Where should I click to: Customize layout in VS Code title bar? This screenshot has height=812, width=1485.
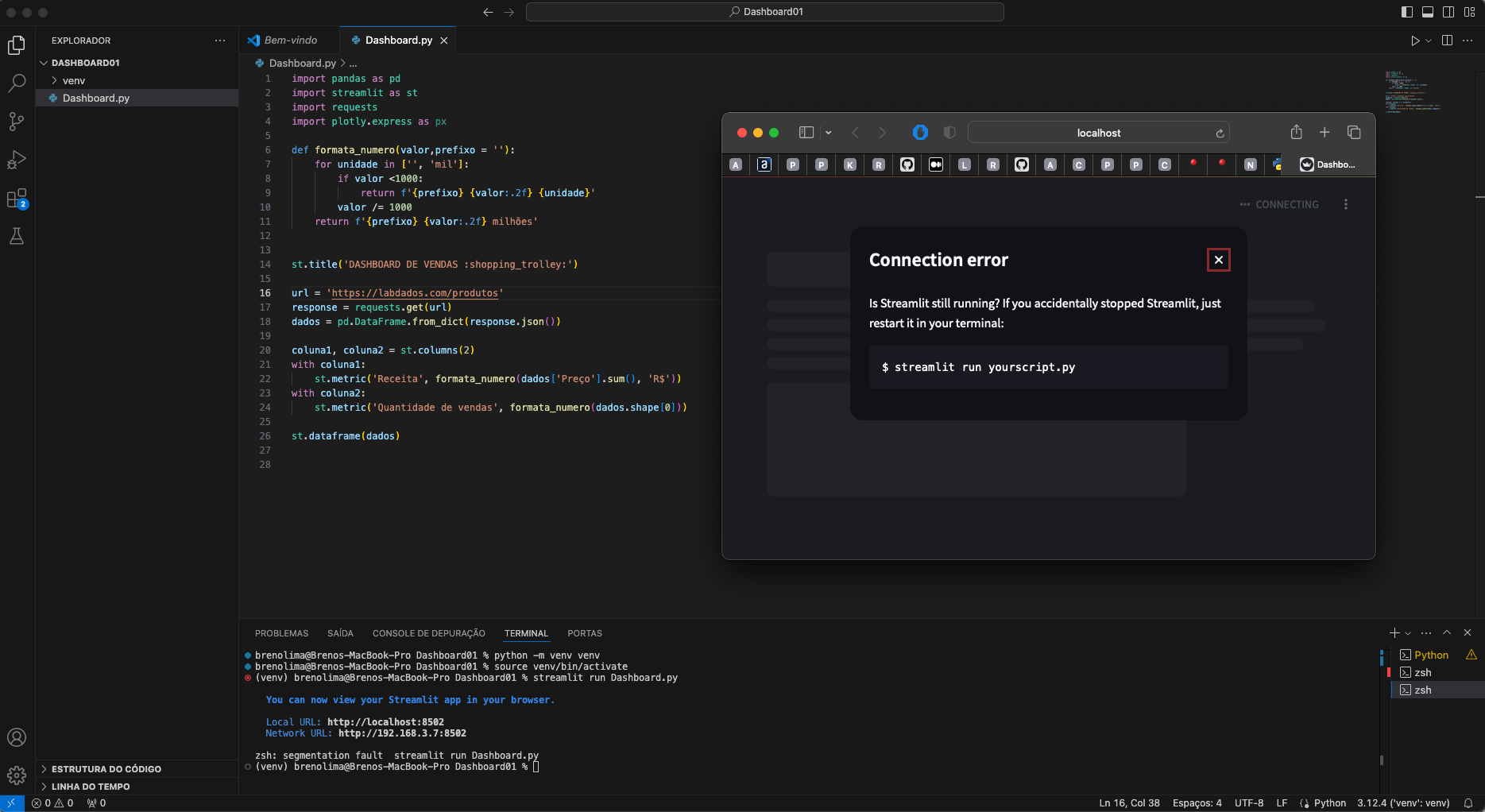coord(1470,12)
